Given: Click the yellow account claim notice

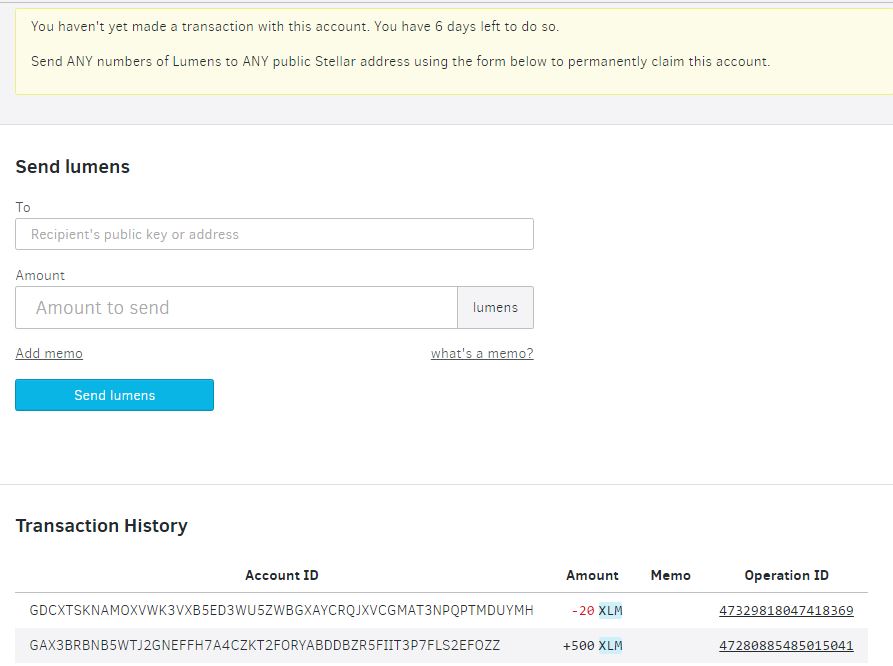Looking at the screenshot, I should coord(450,45).
